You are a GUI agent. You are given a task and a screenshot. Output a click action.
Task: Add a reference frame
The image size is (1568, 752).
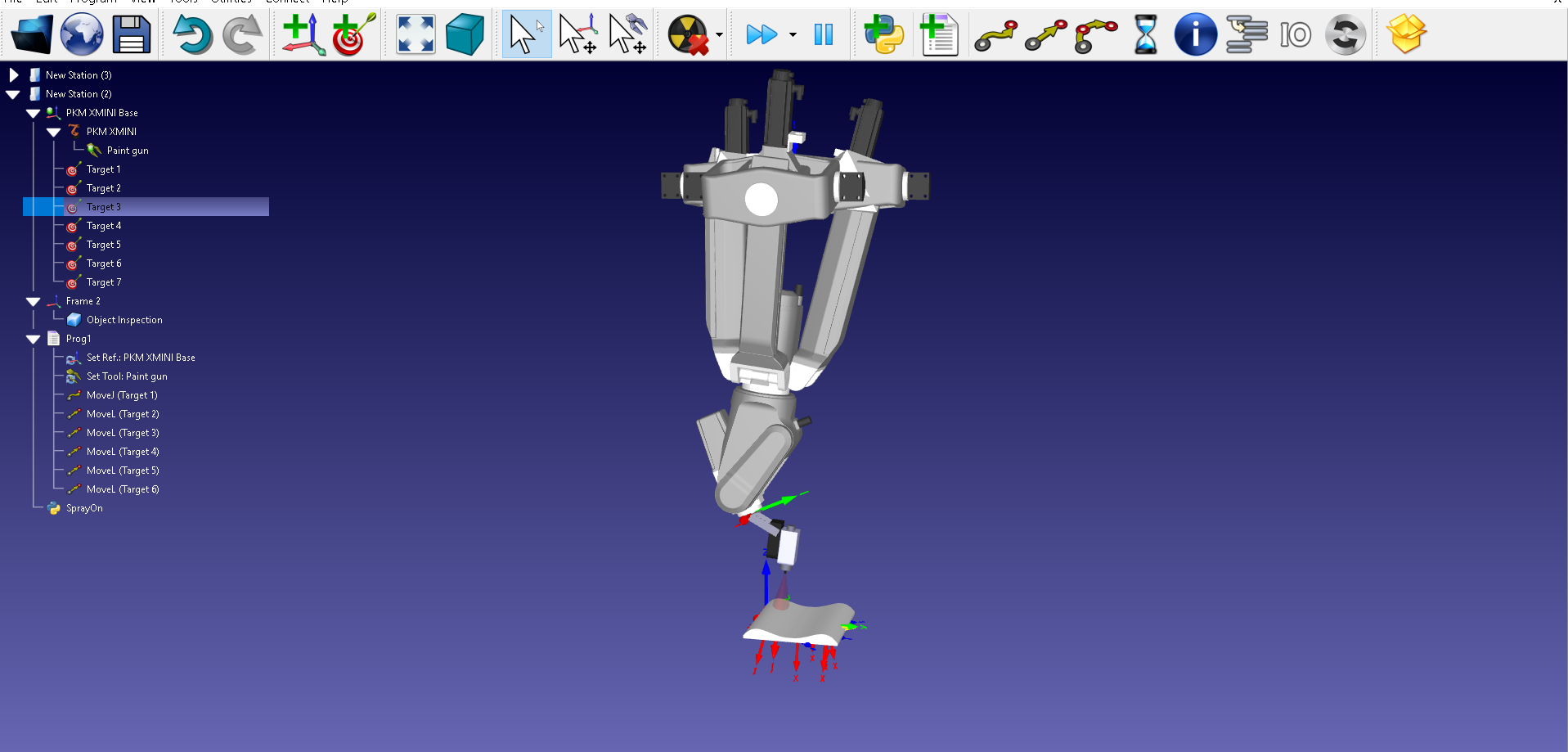(303, 34)
